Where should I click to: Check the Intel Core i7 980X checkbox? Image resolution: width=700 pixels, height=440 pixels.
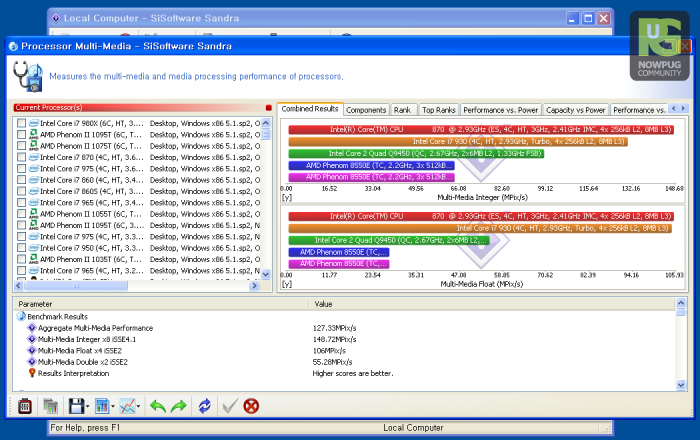[21, 123]
